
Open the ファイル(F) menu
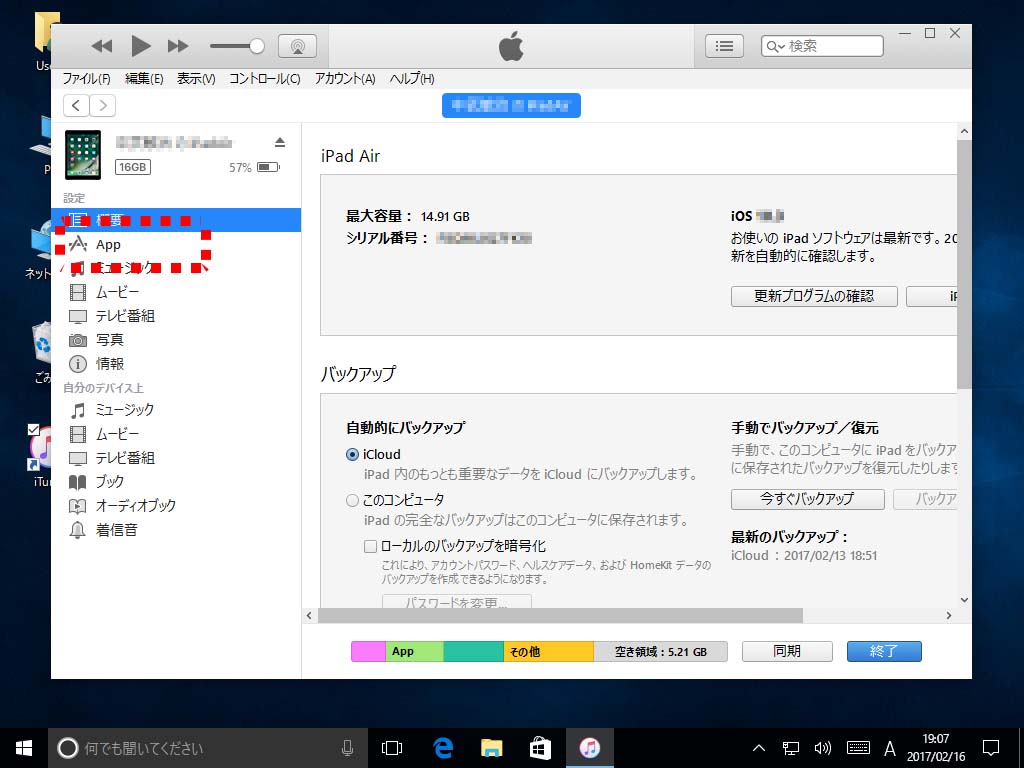coord(86,79)
